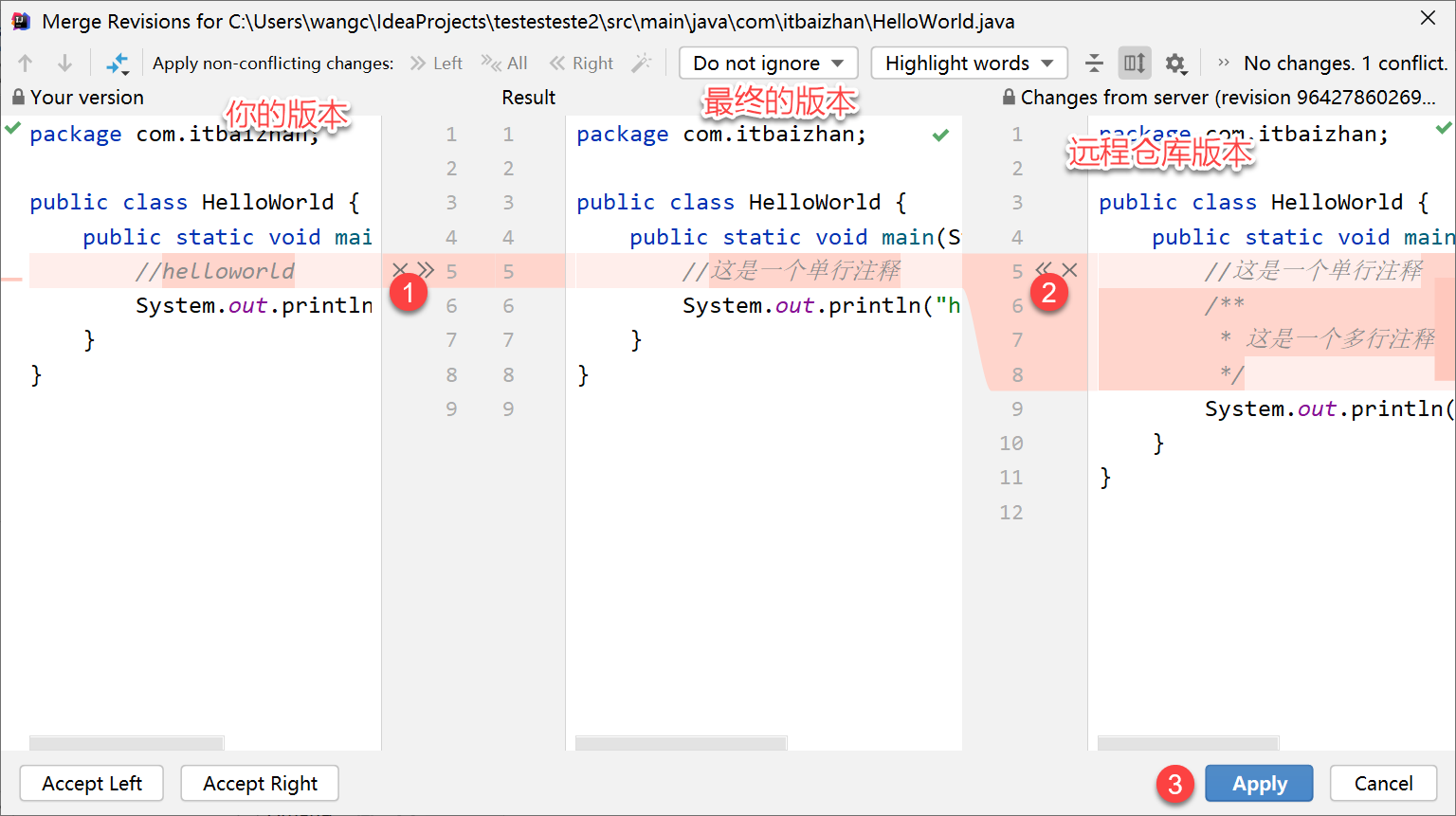Expand the toolbar overflow chevron
The width and height of the screenshot is (1456, 816).
click(x=1224, y=63)
